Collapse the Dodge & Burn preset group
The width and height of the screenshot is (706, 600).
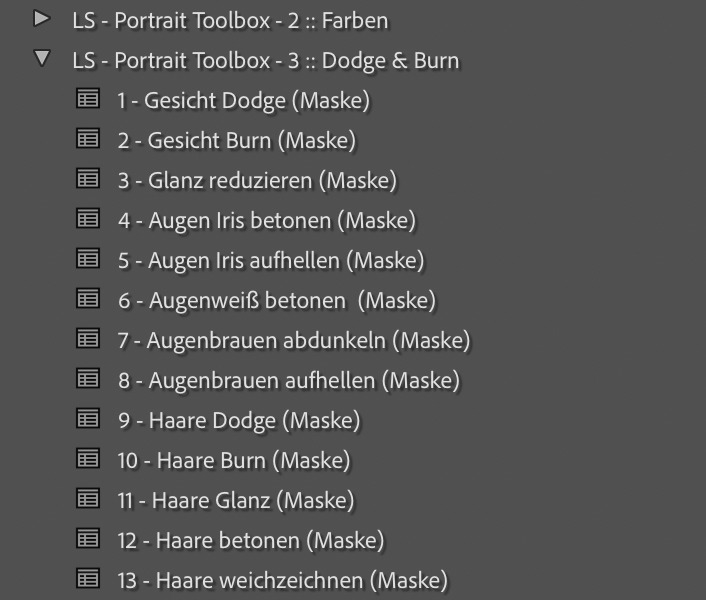point(41,59)
